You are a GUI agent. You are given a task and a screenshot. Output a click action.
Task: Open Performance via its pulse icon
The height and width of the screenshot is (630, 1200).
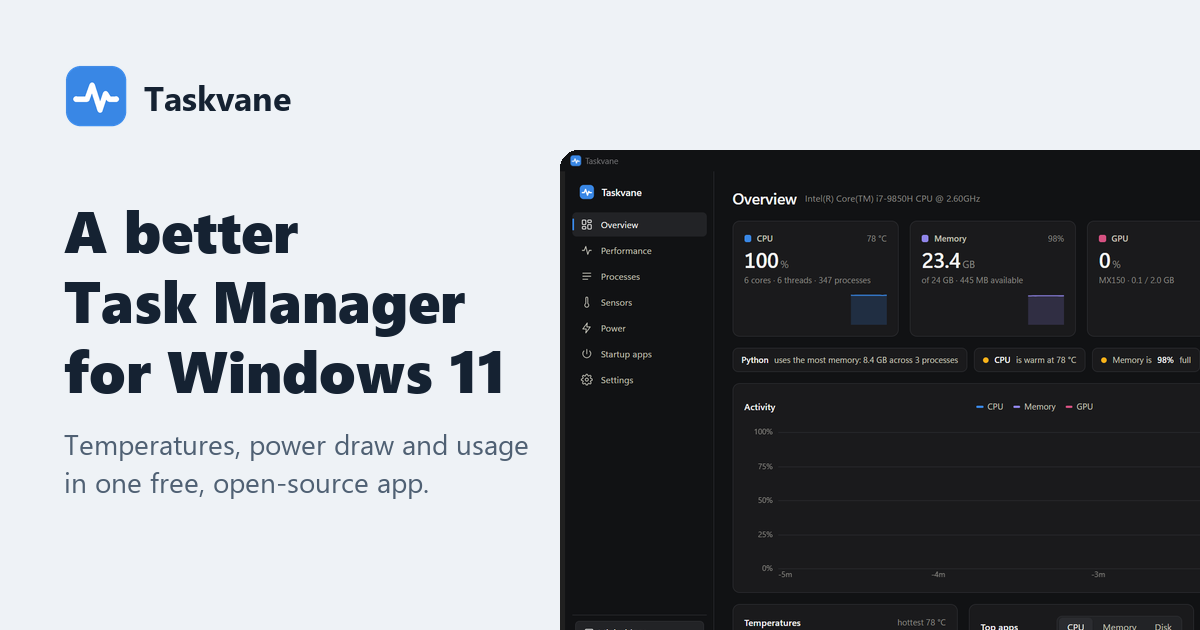(587, 251)
